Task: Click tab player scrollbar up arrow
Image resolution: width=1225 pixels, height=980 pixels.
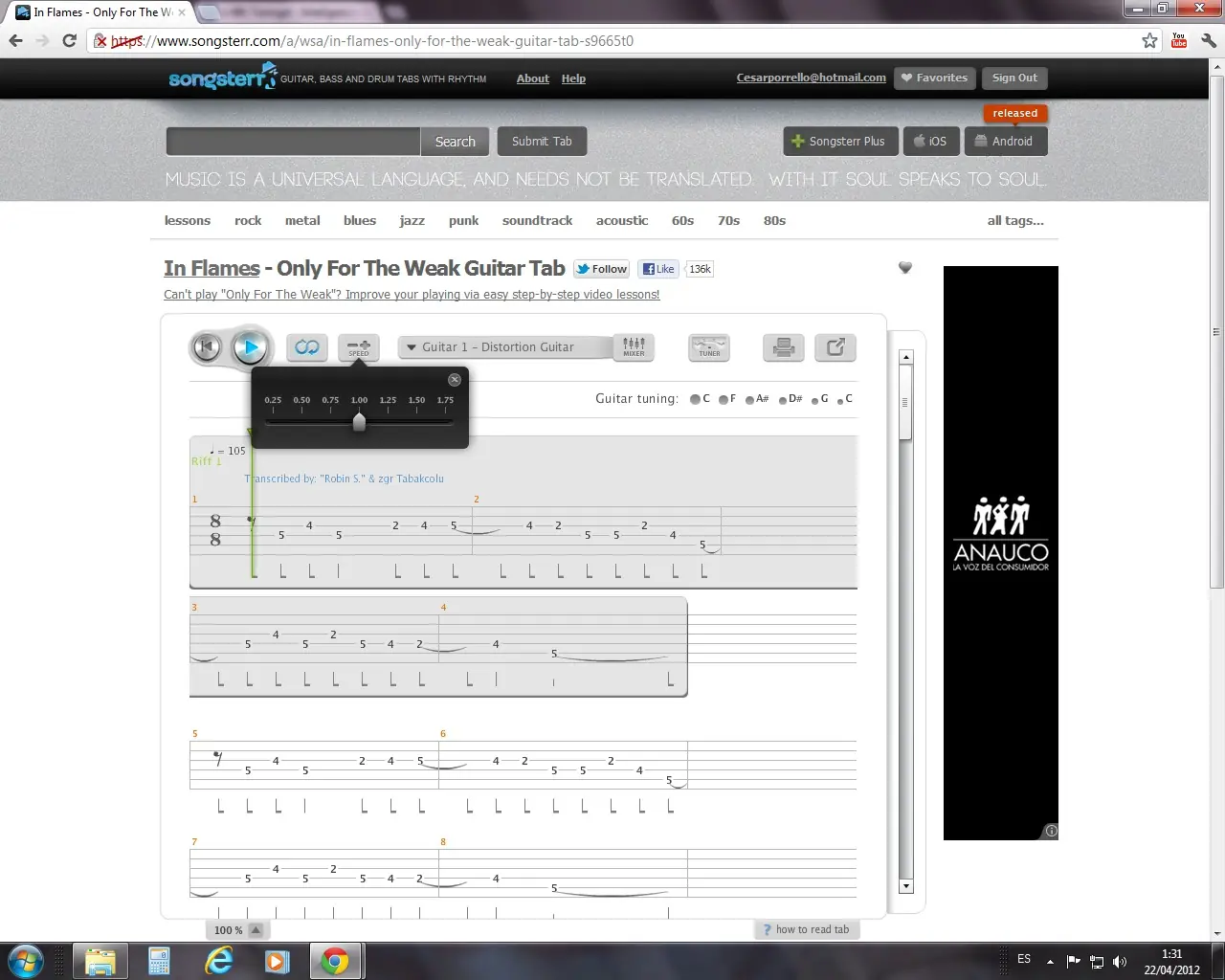Action: [x=906, y=357]
